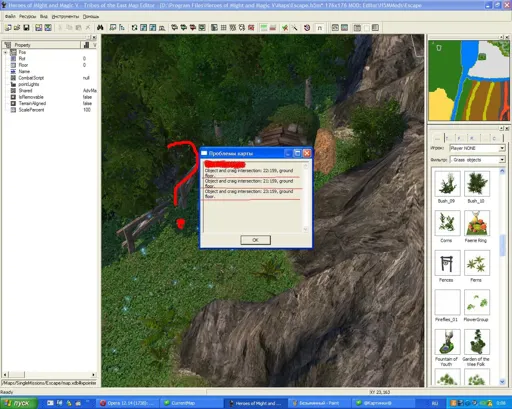Save the map with the floppy disk icon
512x409 pixels.
tap(26, 28)
